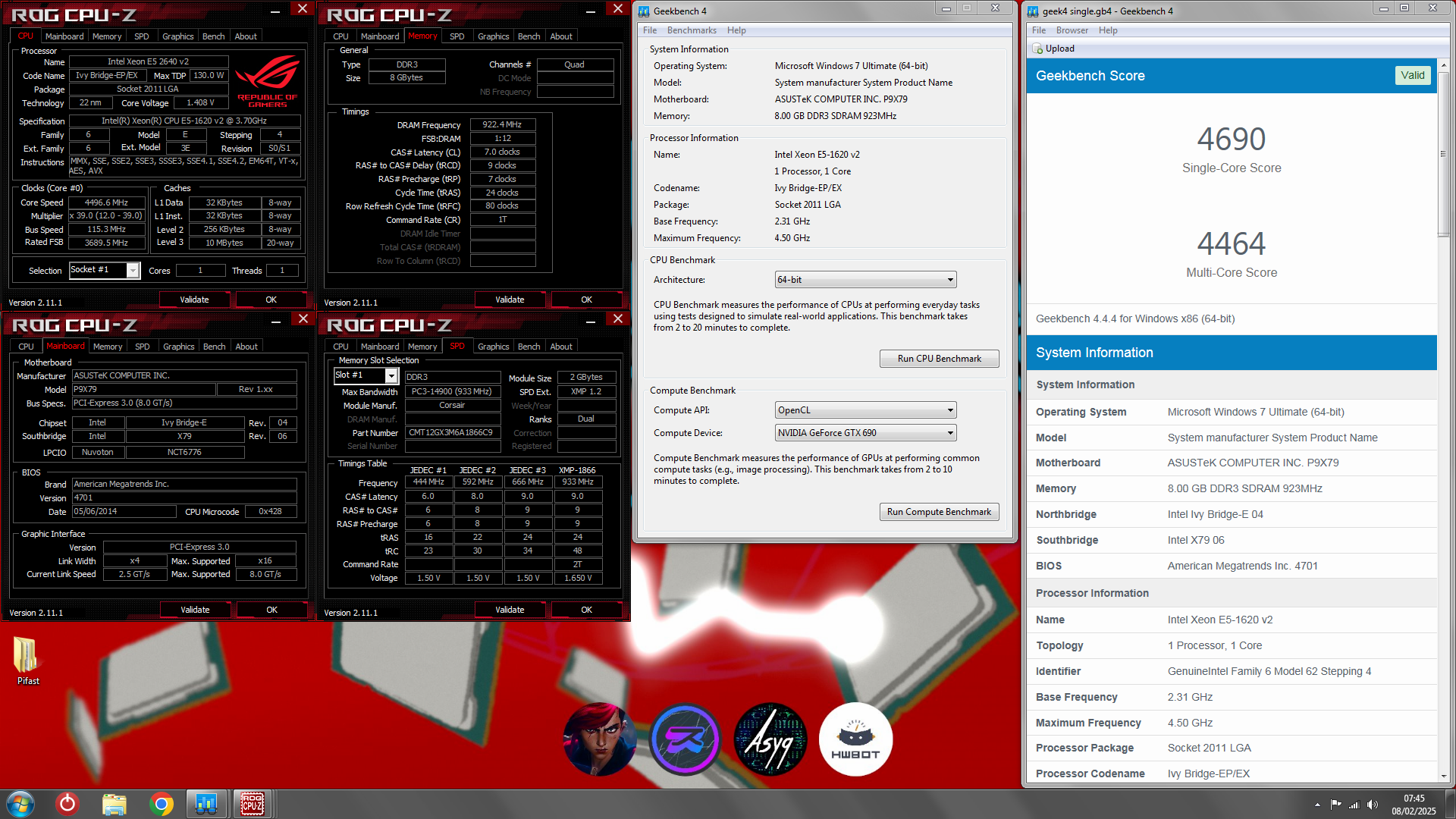Select SPD tab in CPU-Z Motherboard window
This screenshot has width=1456, height=819.
coord(142,347)
